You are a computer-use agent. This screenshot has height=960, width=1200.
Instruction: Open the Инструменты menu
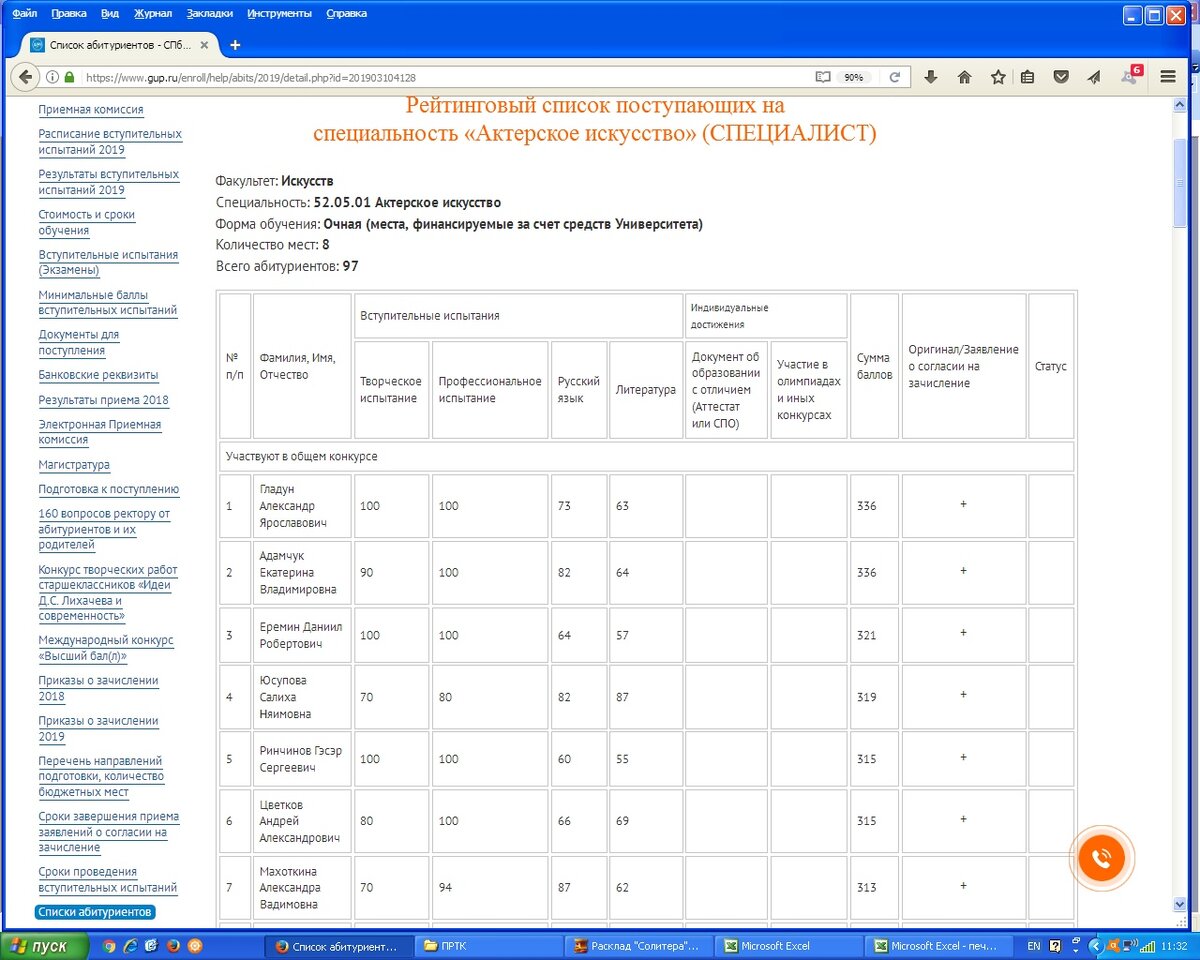coord(278,13)
